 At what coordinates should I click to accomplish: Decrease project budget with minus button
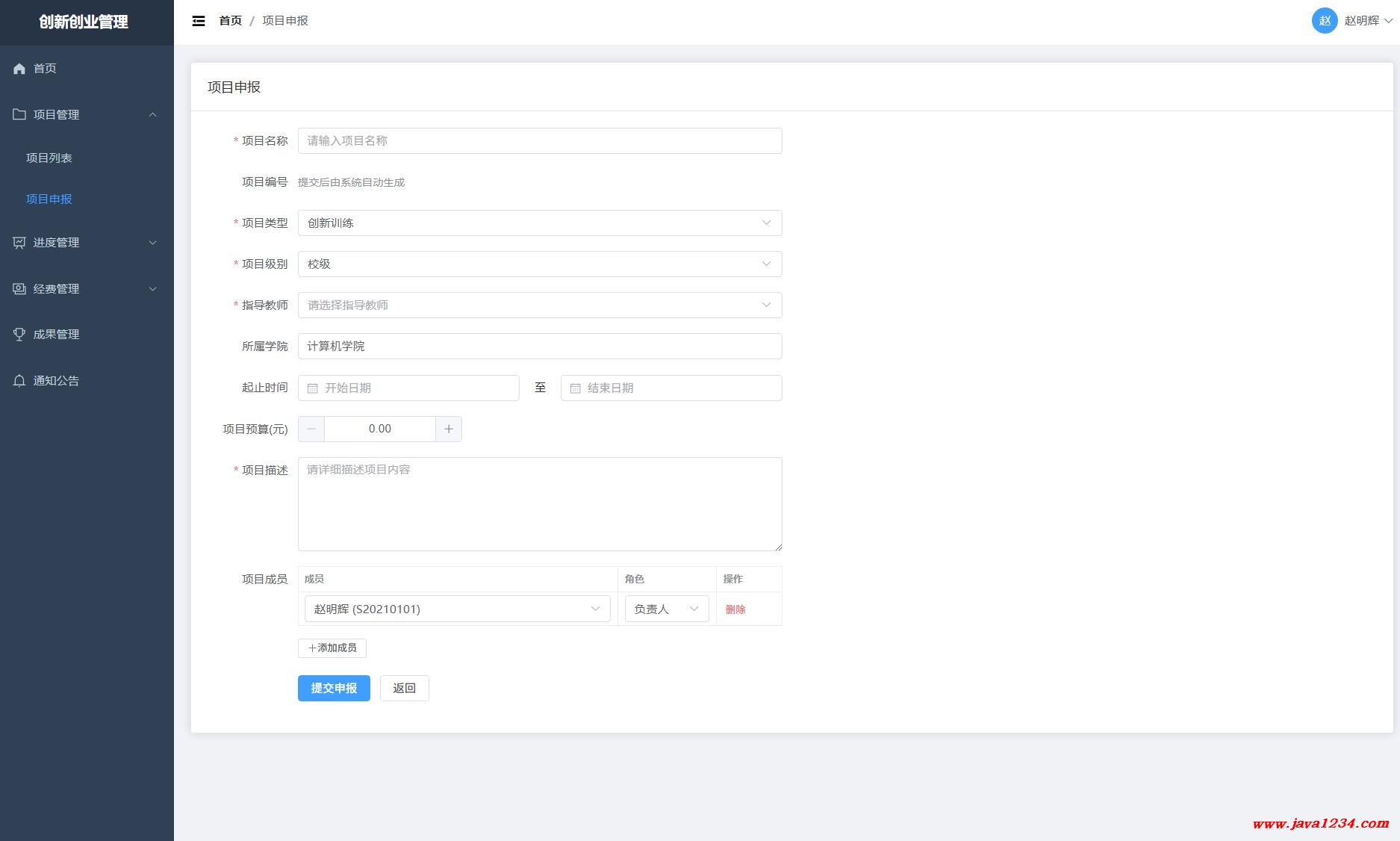(x=311, y=429)
